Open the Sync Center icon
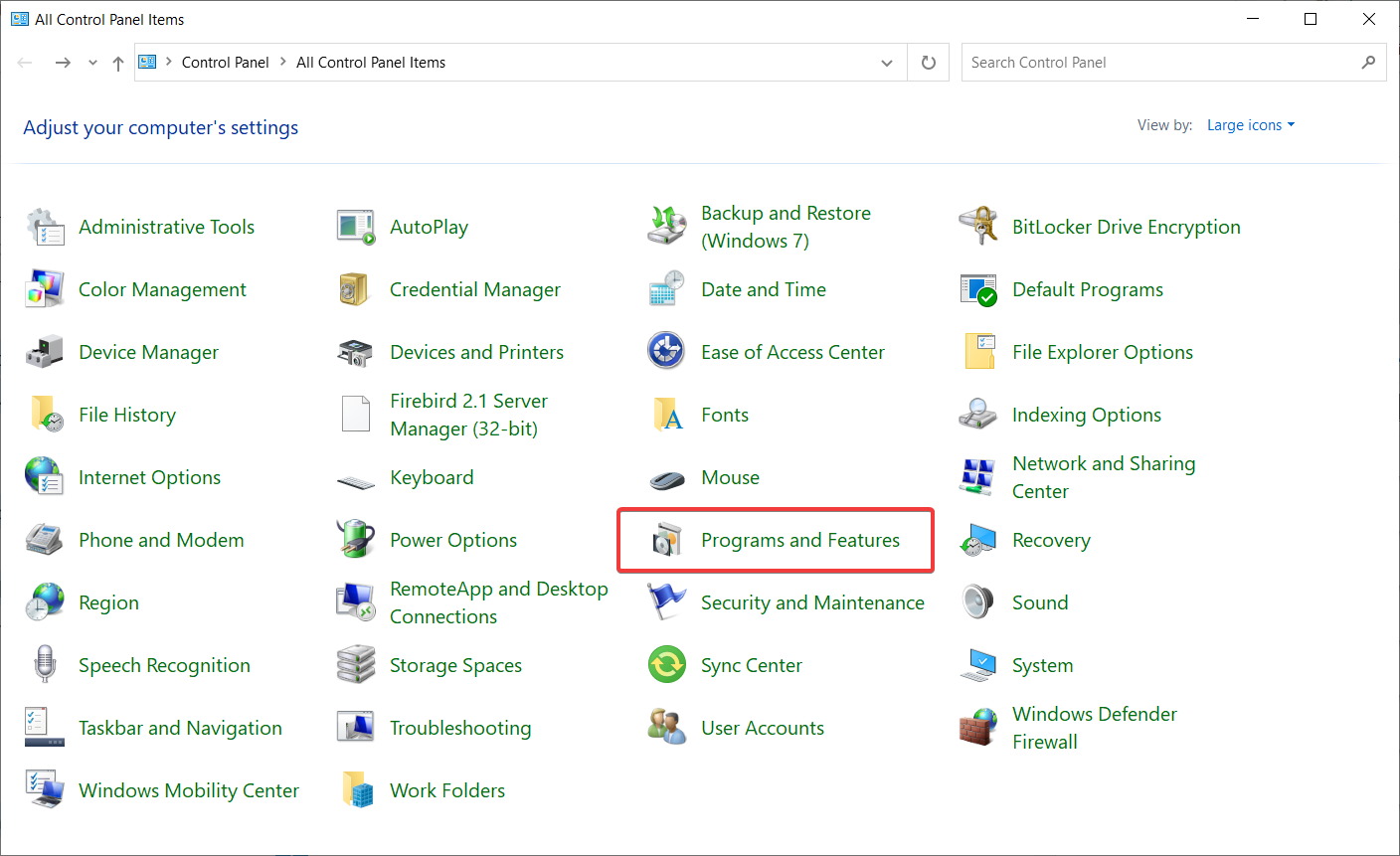Viewport: 1400px width, 856px height. 667,666
